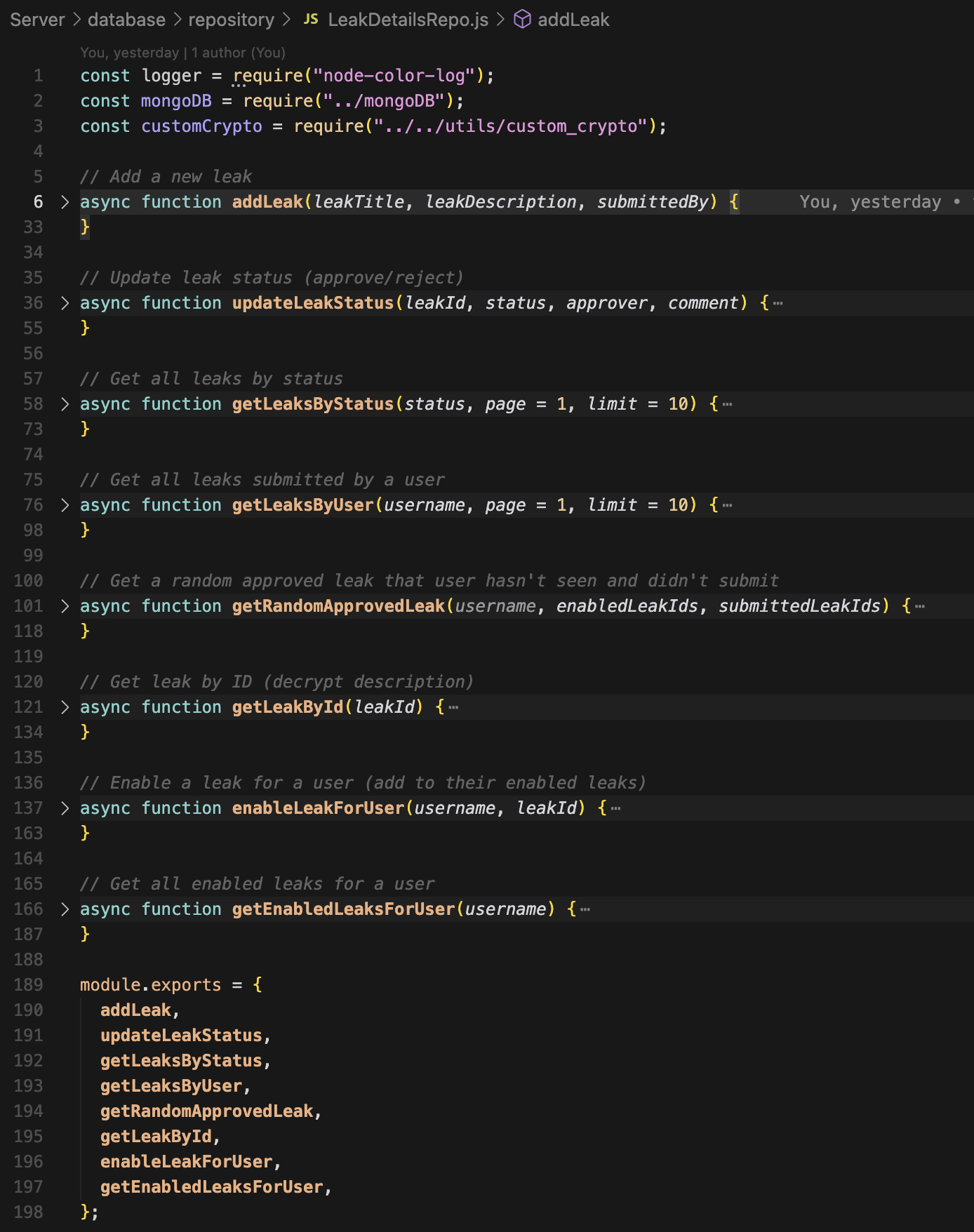Click the collapsed ellipsis after updateLeakStatus
This screenshot has height=1232, width=974.
pyautogui.click(x=778, y=303)
